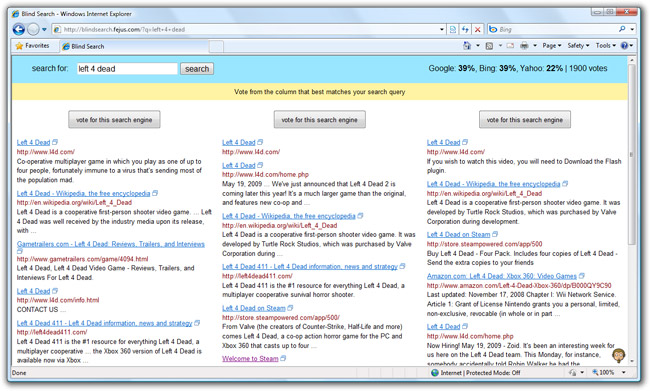The width and height of the screenshot is (650, 391).
Task: Click Internet Explorer icon in title bar
Action: (x=15, y=14)
